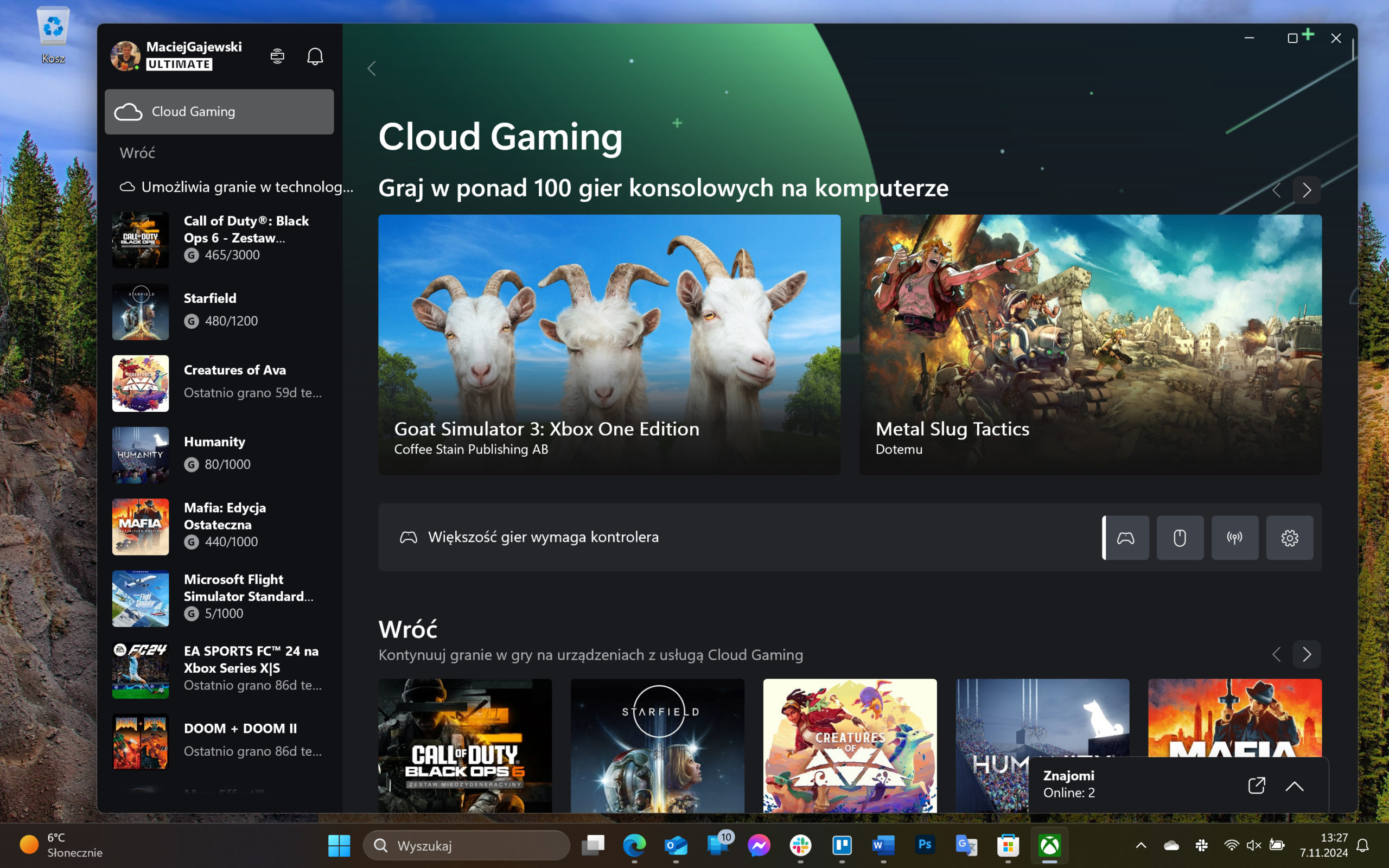The image size is (1389, 868).
Task: Click the Wróć heading in main content
Action: [x=407, y=629]
